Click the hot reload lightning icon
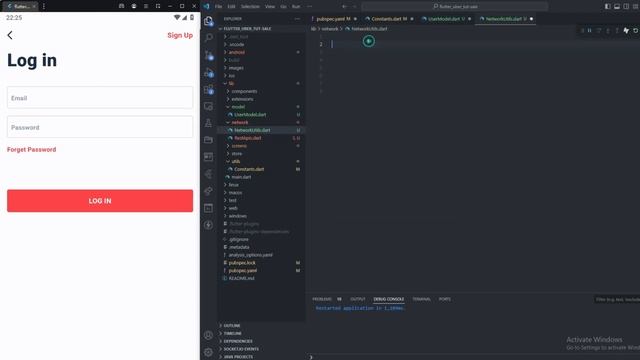 click(626, 31)
